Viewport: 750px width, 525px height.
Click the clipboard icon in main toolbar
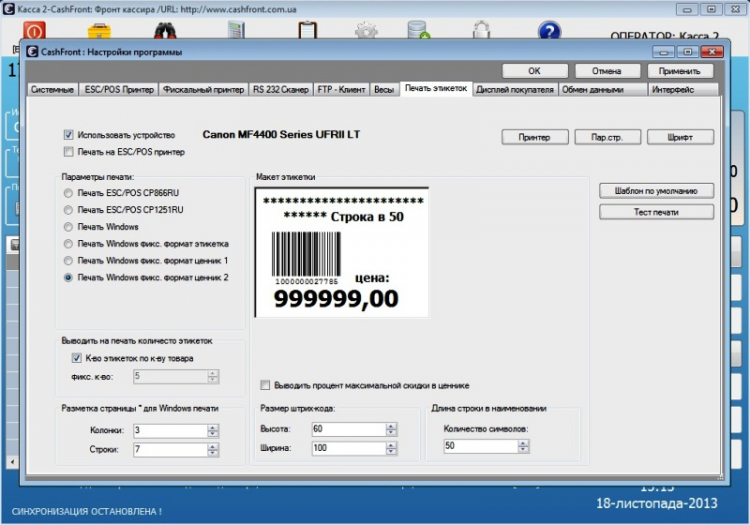pos(307,30)
